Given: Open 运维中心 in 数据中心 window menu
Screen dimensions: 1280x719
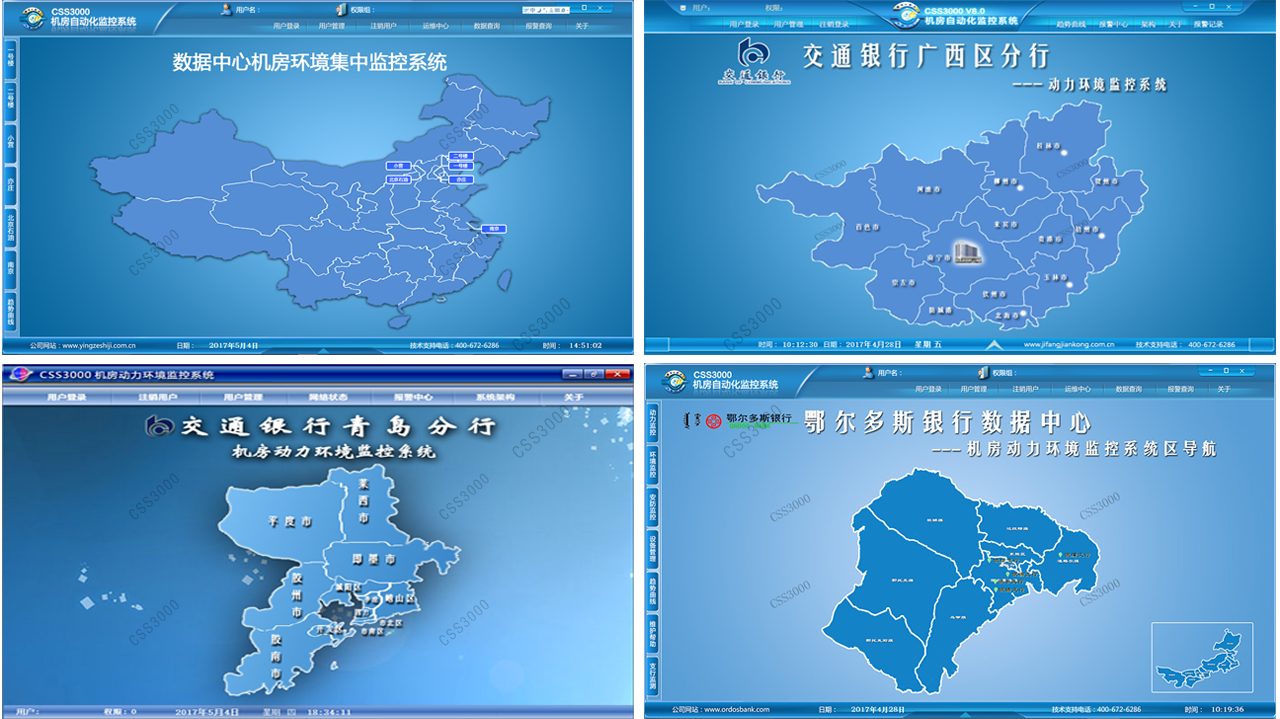Looking at the screenshot, I should click(x=434, y=26).
